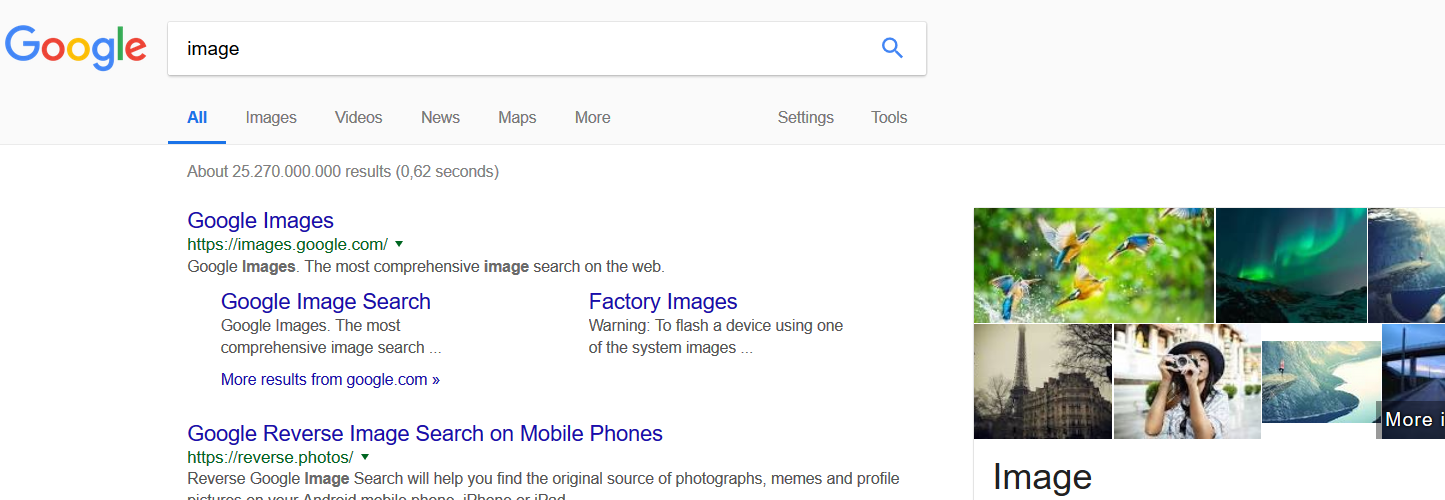Open the More search categories menu

(592, 118)
